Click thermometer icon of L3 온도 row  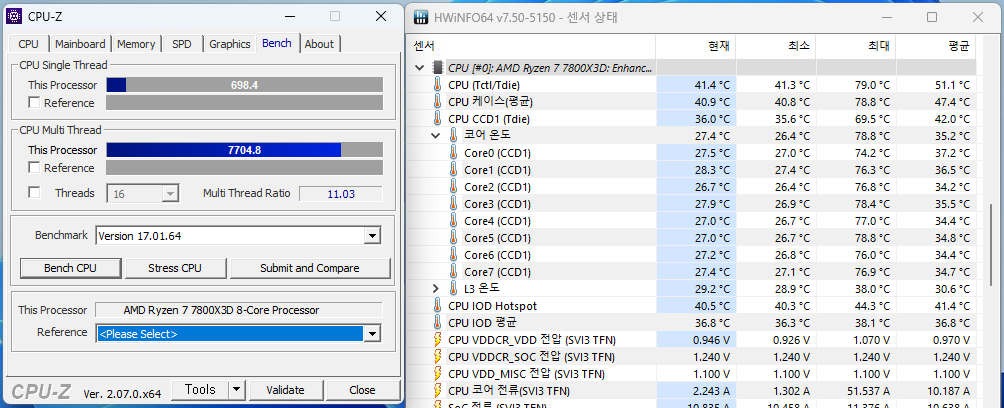click(454, 288)
